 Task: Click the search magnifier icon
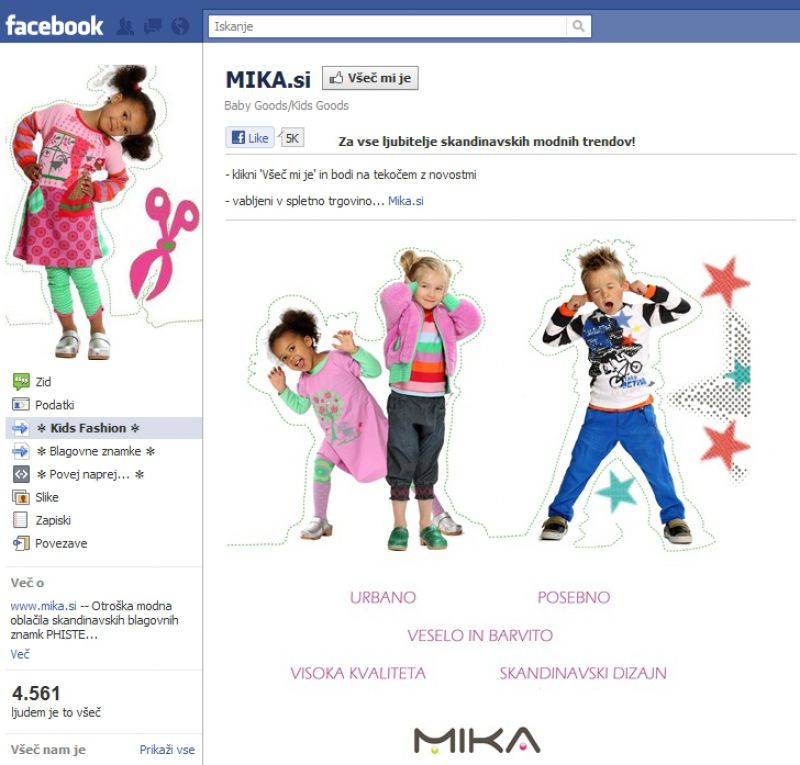pyautogui.click(x=578, y=26)
